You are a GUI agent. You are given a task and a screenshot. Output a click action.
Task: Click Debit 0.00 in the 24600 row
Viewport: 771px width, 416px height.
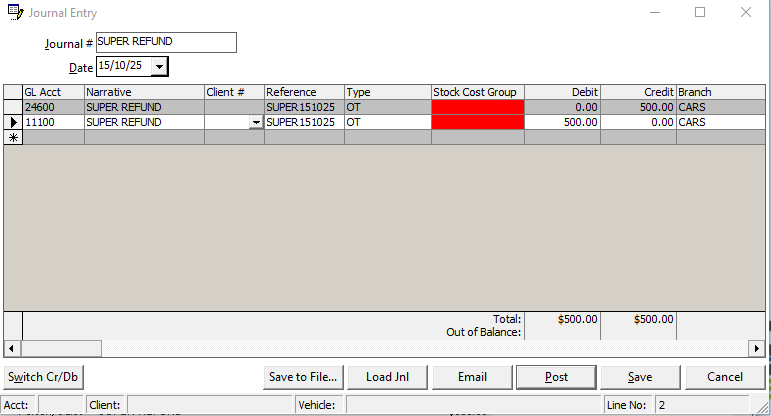coord(563,107)
